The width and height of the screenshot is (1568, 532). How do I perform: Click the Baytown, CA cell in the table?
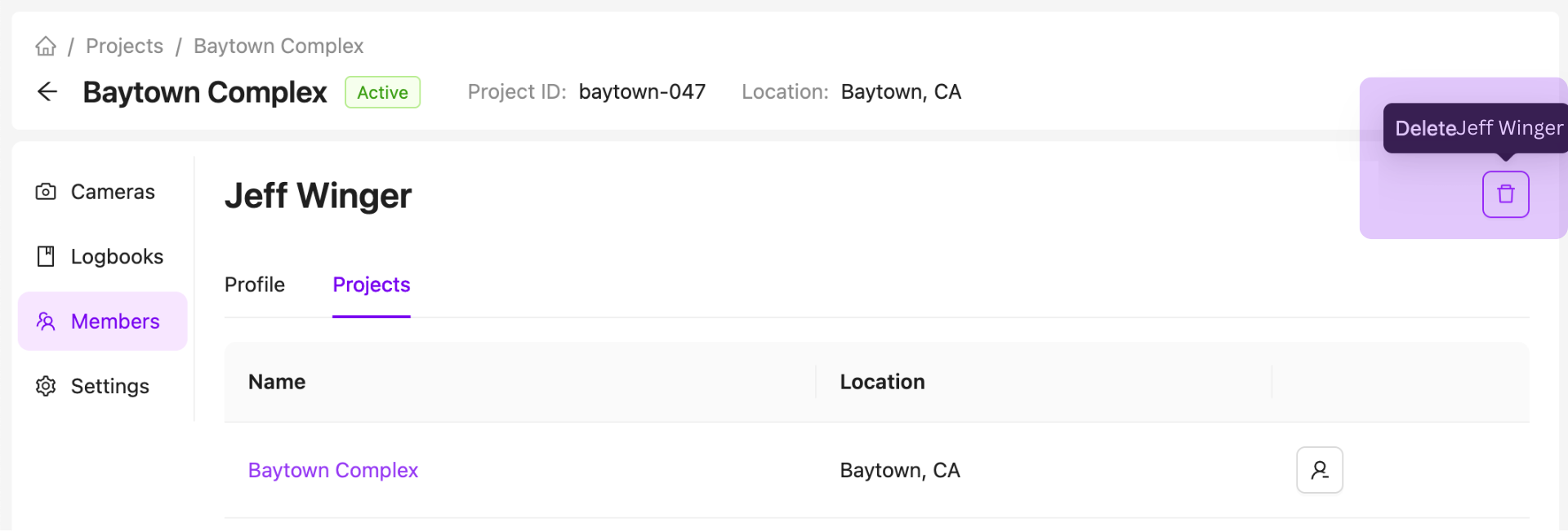[899, 470]
